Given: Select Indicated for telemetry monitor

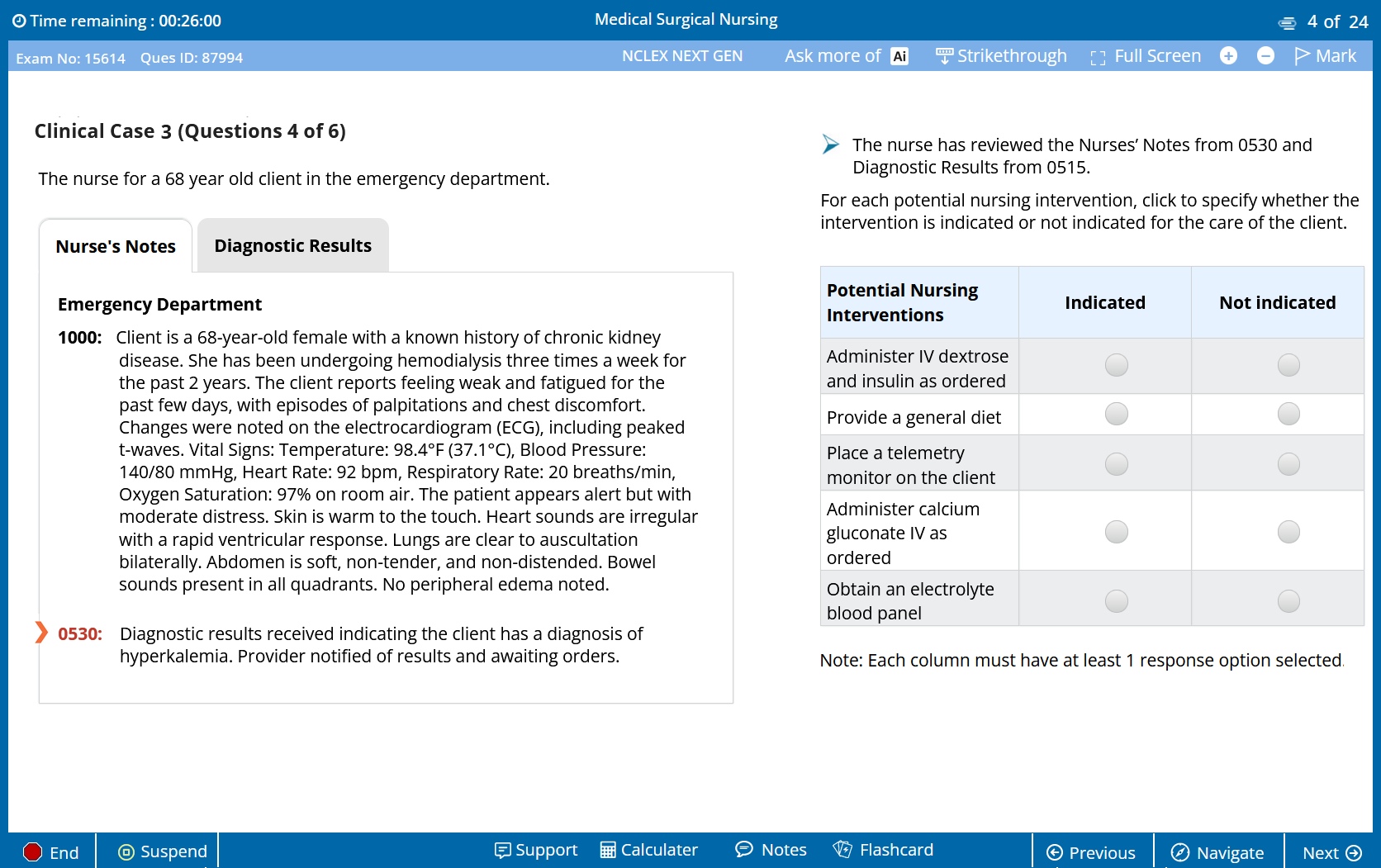Looking at the screenshot, I should (1117, 464).
